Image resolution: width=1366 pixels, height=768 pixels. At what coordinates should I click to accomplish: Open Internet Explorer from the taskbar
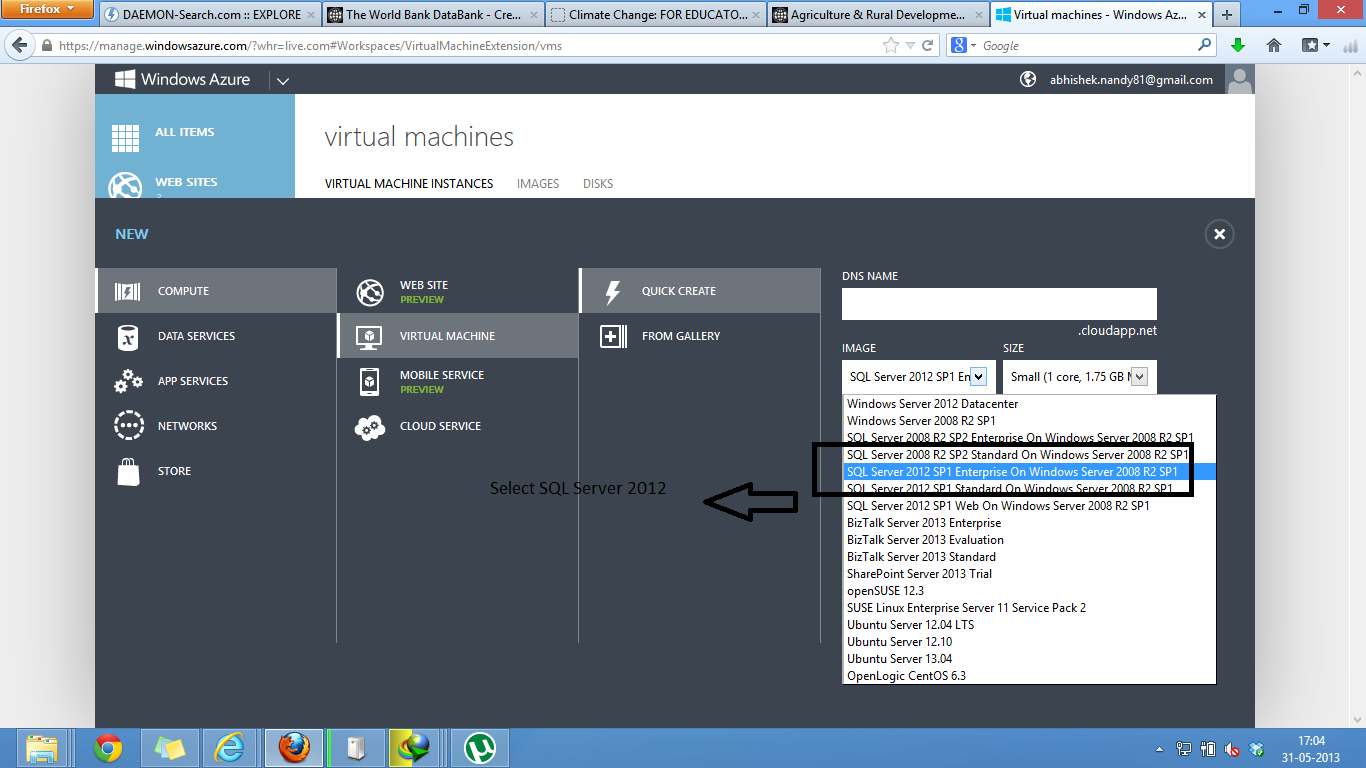tap(230, 747)
